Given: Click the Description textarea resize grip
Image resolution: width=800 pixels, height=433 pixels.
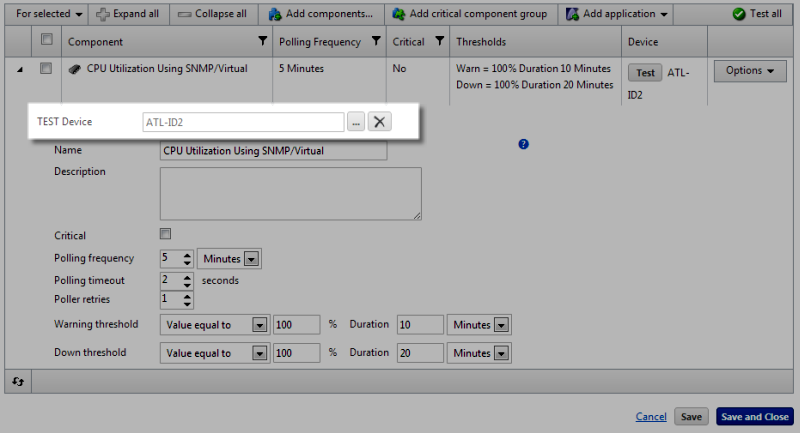Looking at the screenshot, I should pos(417,216).
